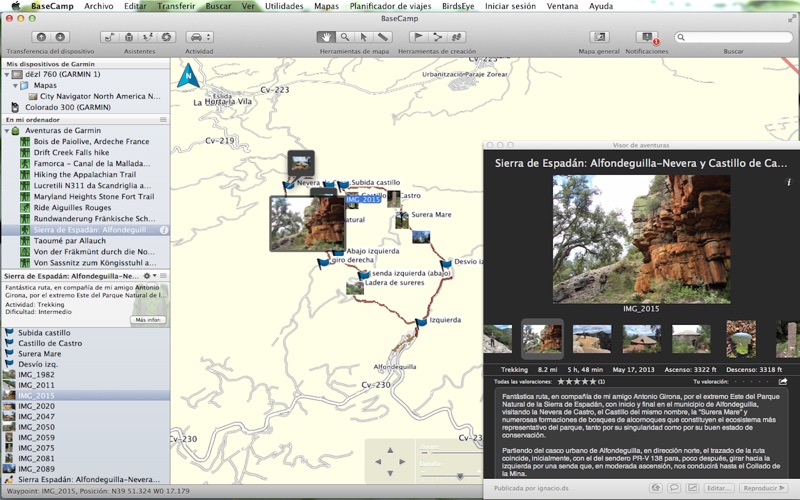Collapse the dēzl 760 (GARMIN 1) device
Viewport: 800px width, 500px height.
pyautogui.click(x=7, y=74)
